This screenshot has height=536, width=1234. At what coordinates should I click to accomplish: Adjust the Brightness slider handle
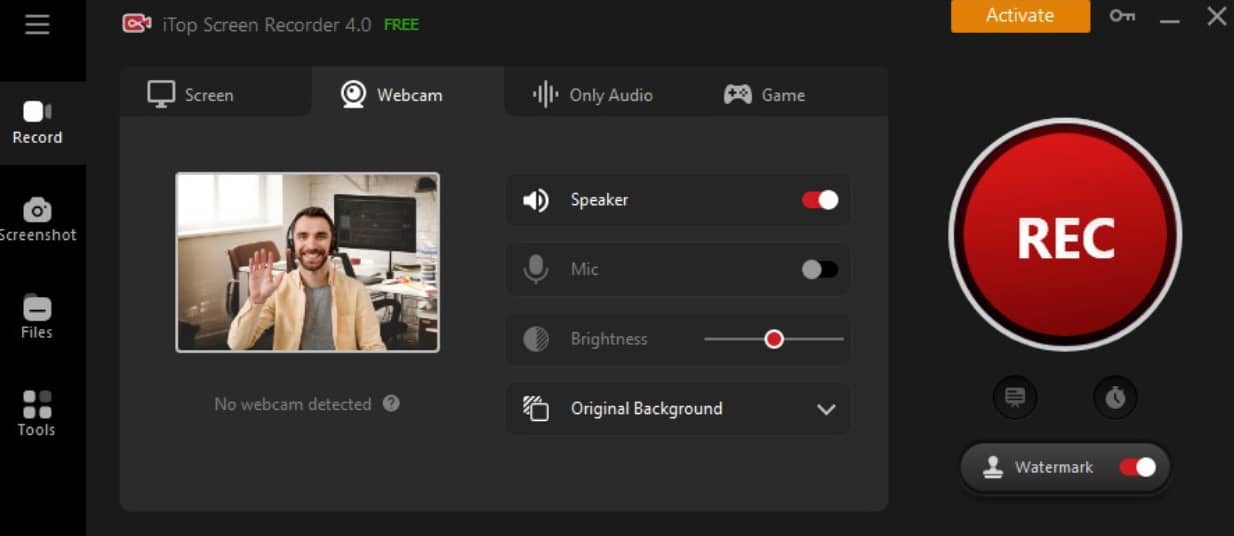point(773,339)
